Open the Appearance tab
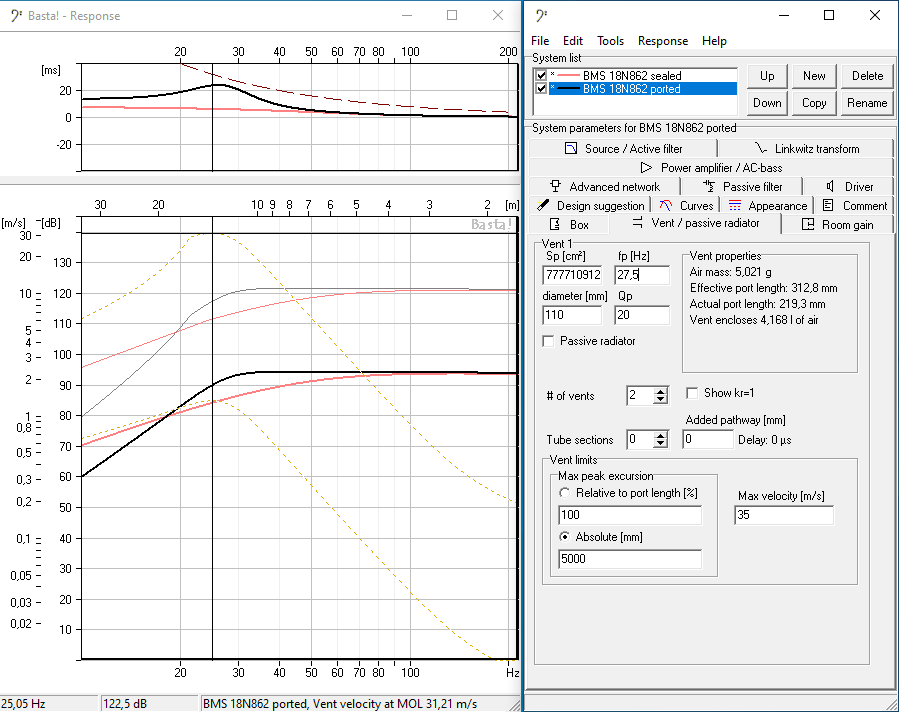899x712 pixels. 767,205
